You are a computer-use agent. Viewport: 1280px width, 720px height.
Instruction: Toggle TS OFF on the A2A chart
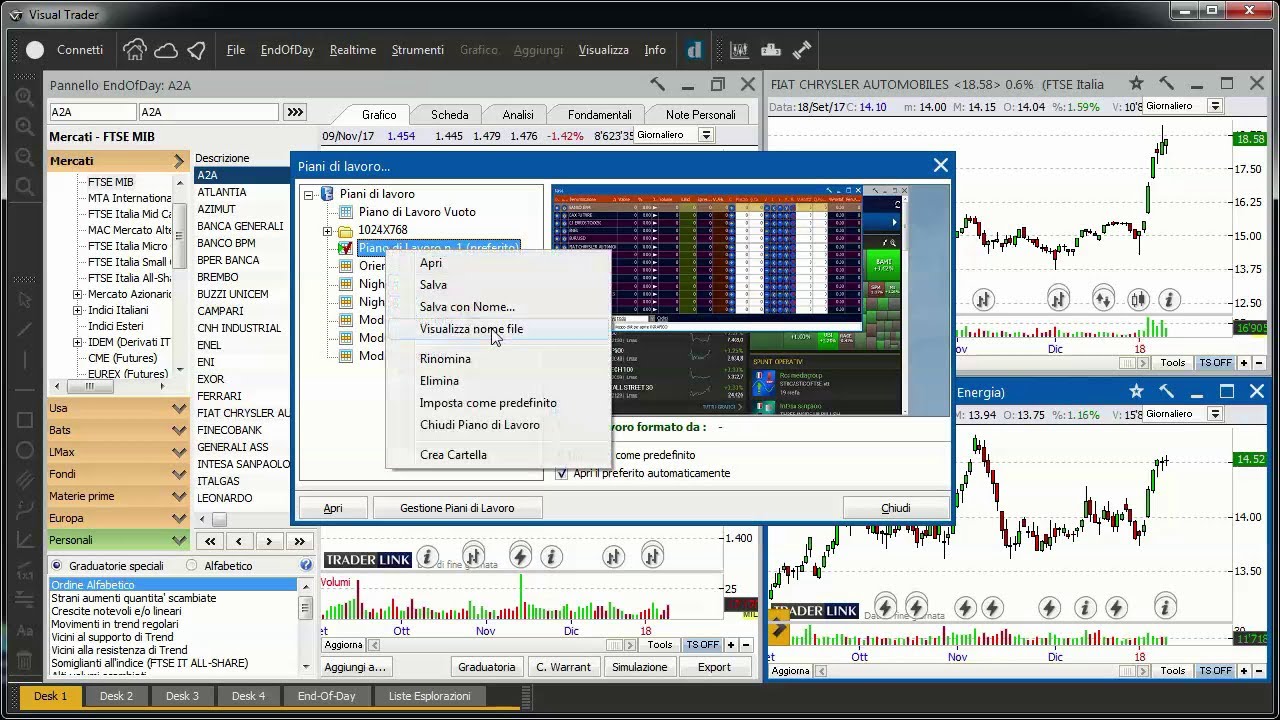tap(702, 645)
